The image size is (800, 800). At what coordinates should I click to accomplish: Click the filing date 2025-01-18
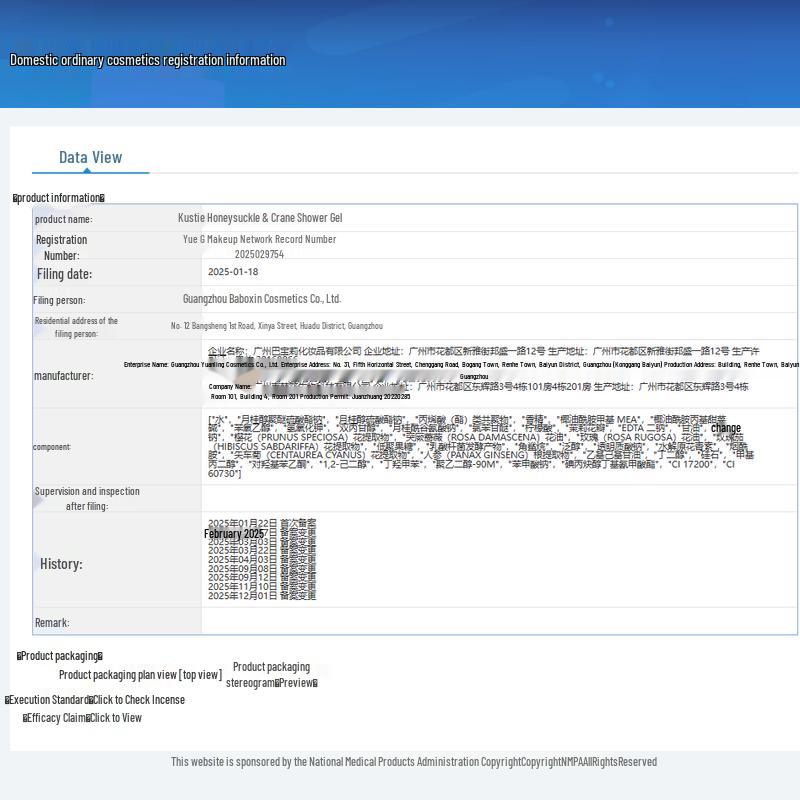(233, 272)
